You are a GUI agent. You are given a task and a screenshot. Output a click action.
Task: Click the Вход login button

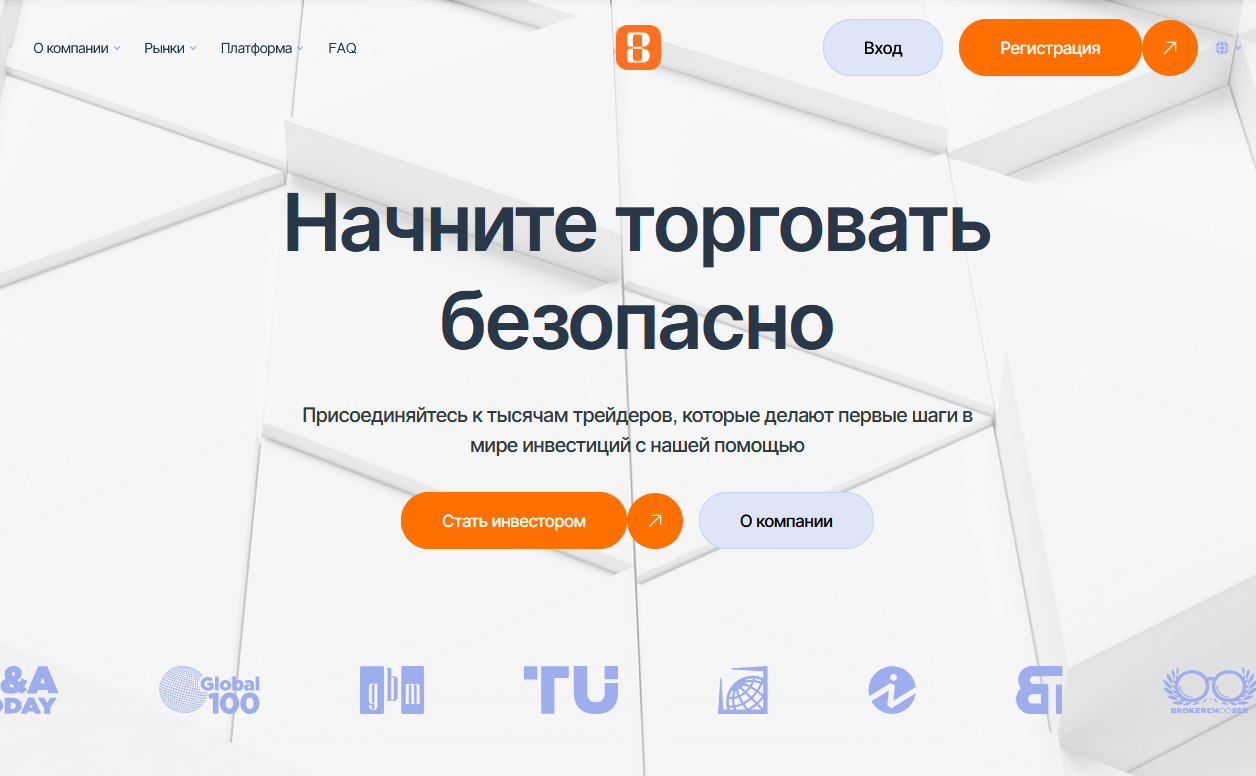883,48
